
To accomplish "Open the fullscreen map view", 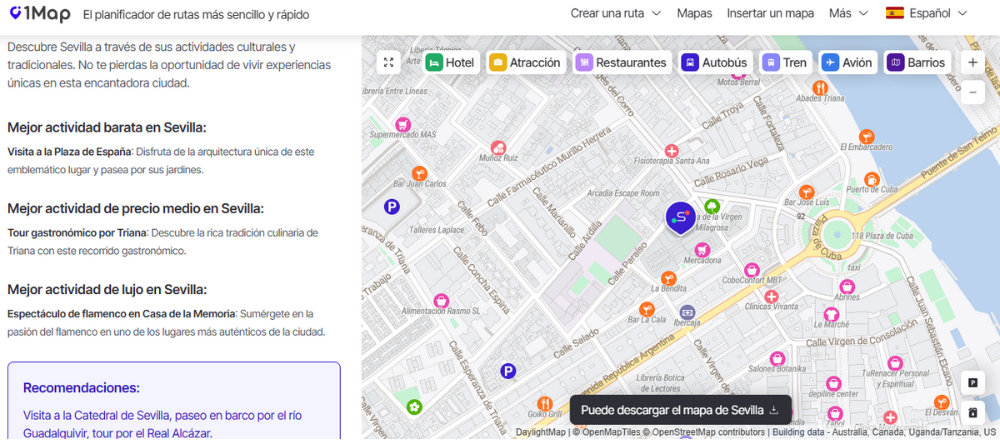I will (x=388, y=63).
